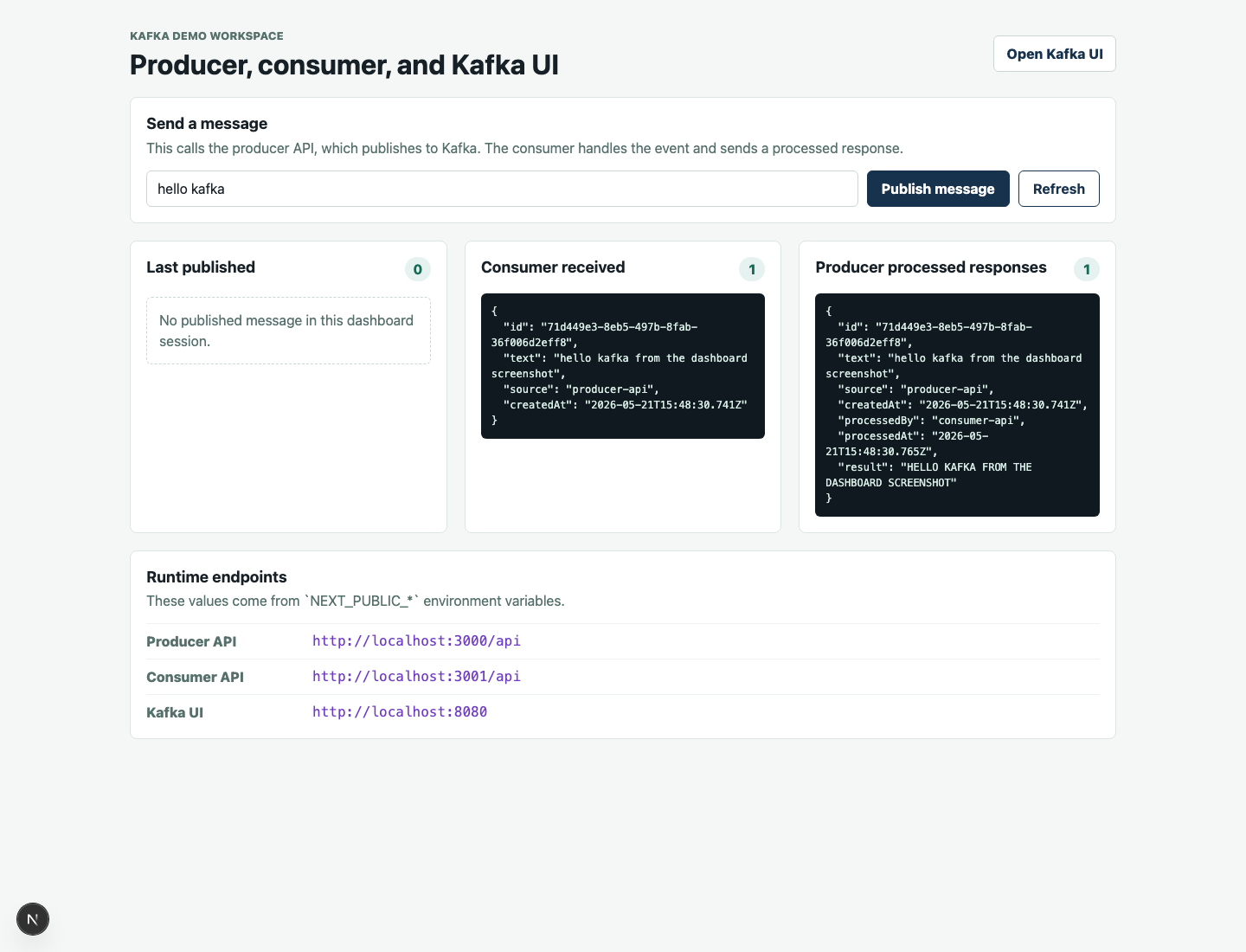Click the Producer processed responses count badge
Screen dimensions: 1246x952
[x=1087, y=269]
